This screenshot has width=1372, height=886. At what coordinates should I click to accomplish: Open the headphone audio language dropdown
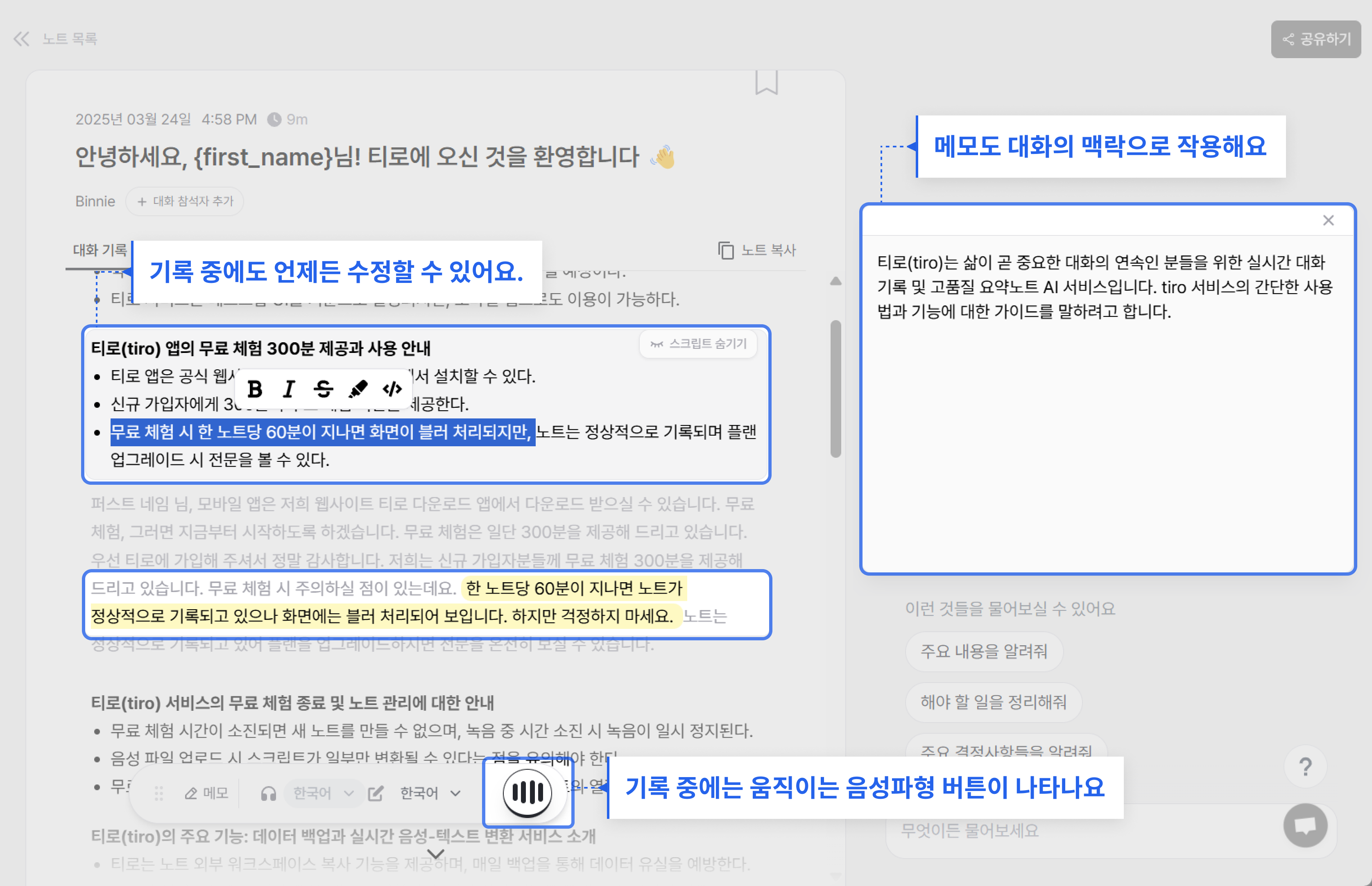[x=322, y=793]
